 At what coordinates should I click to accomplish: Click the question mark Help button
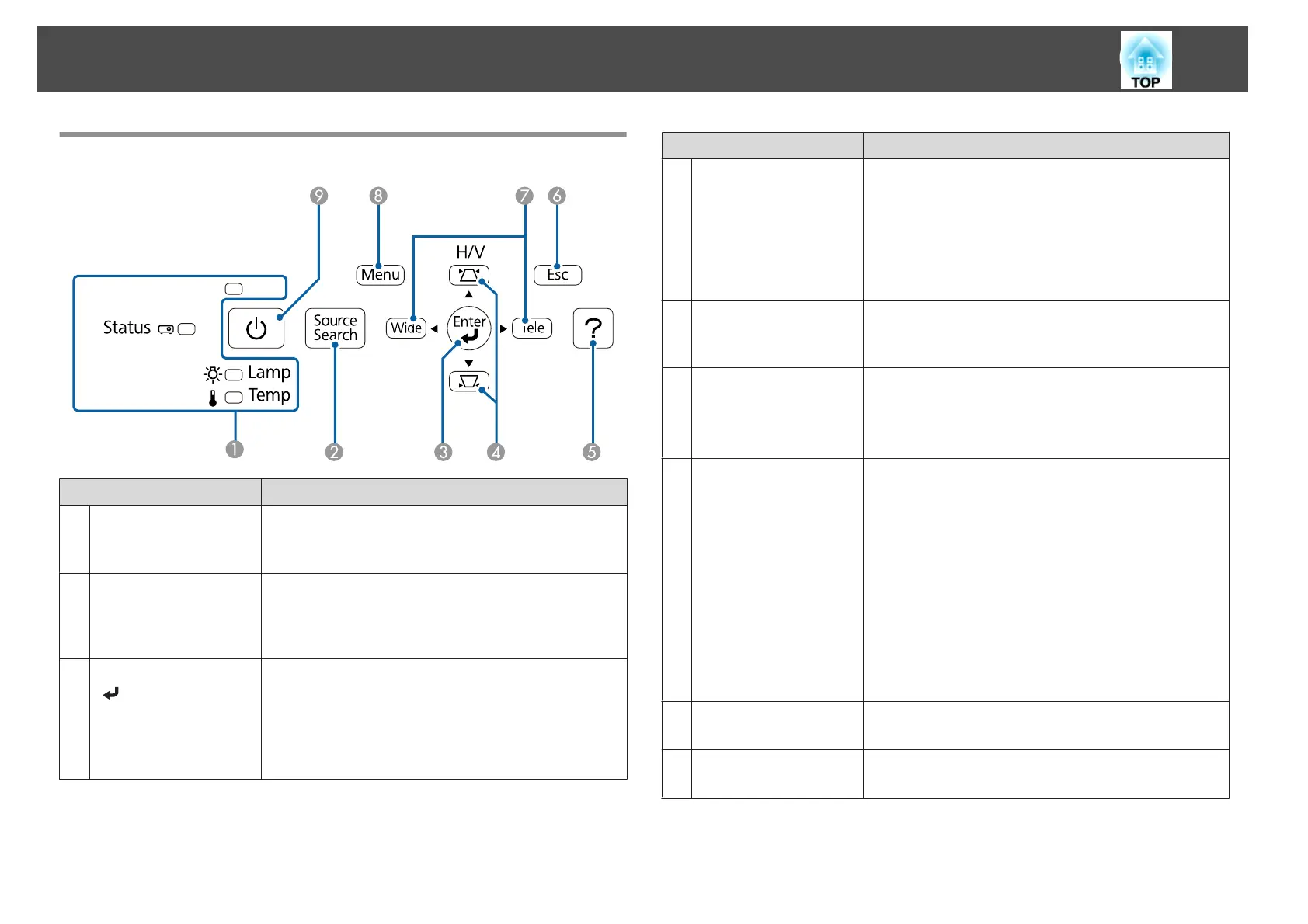(593, 328)
